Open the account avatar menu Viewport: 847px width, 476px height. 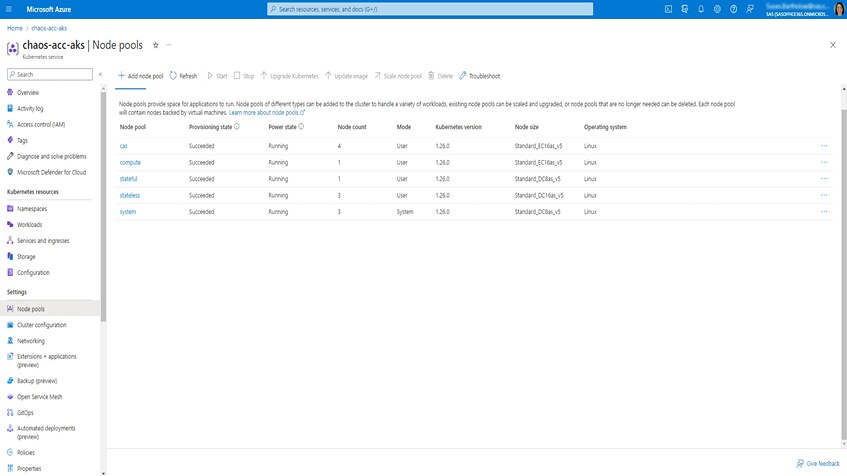click(839, 9)
